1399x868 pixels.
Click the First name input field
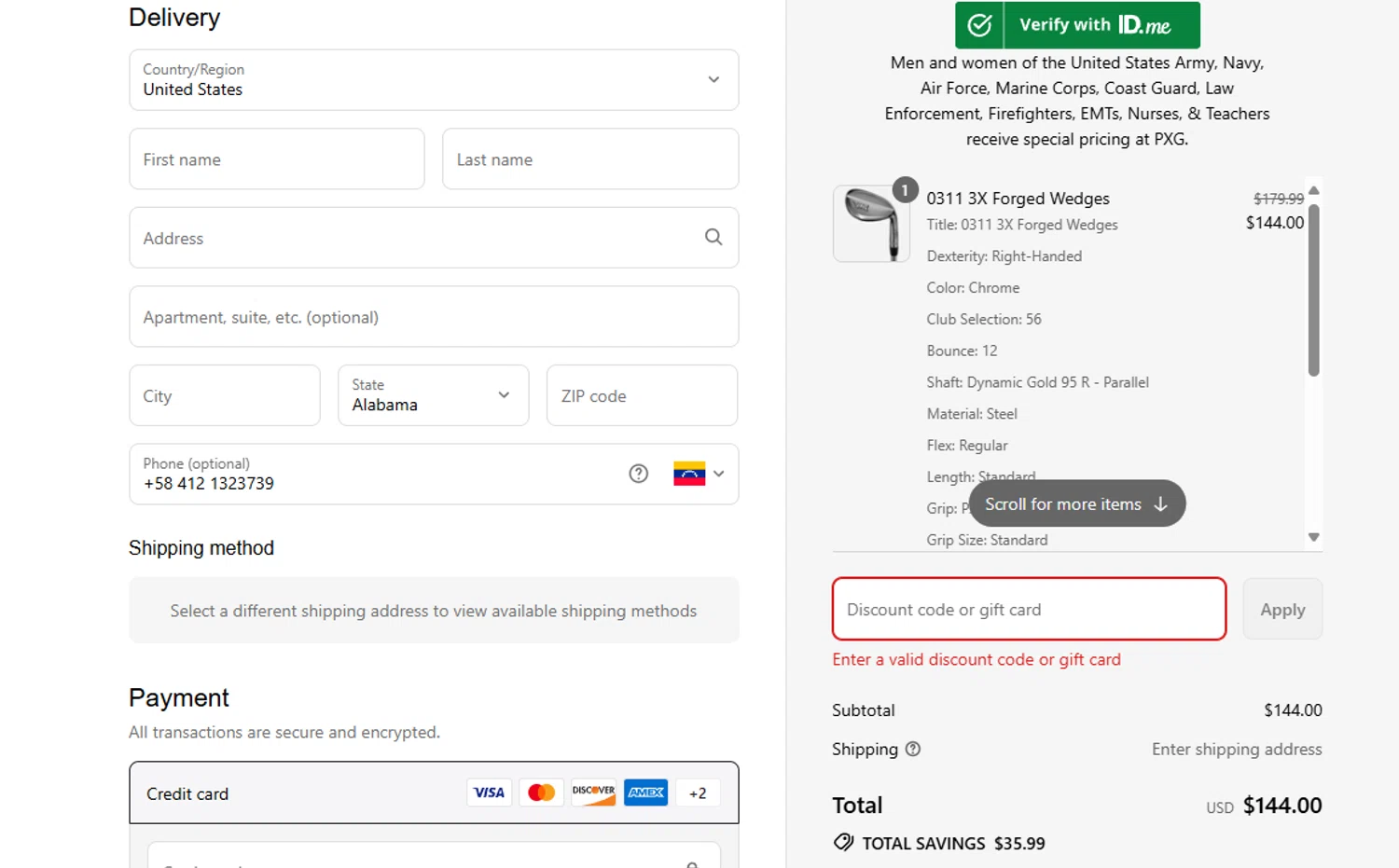click(277, 159)
